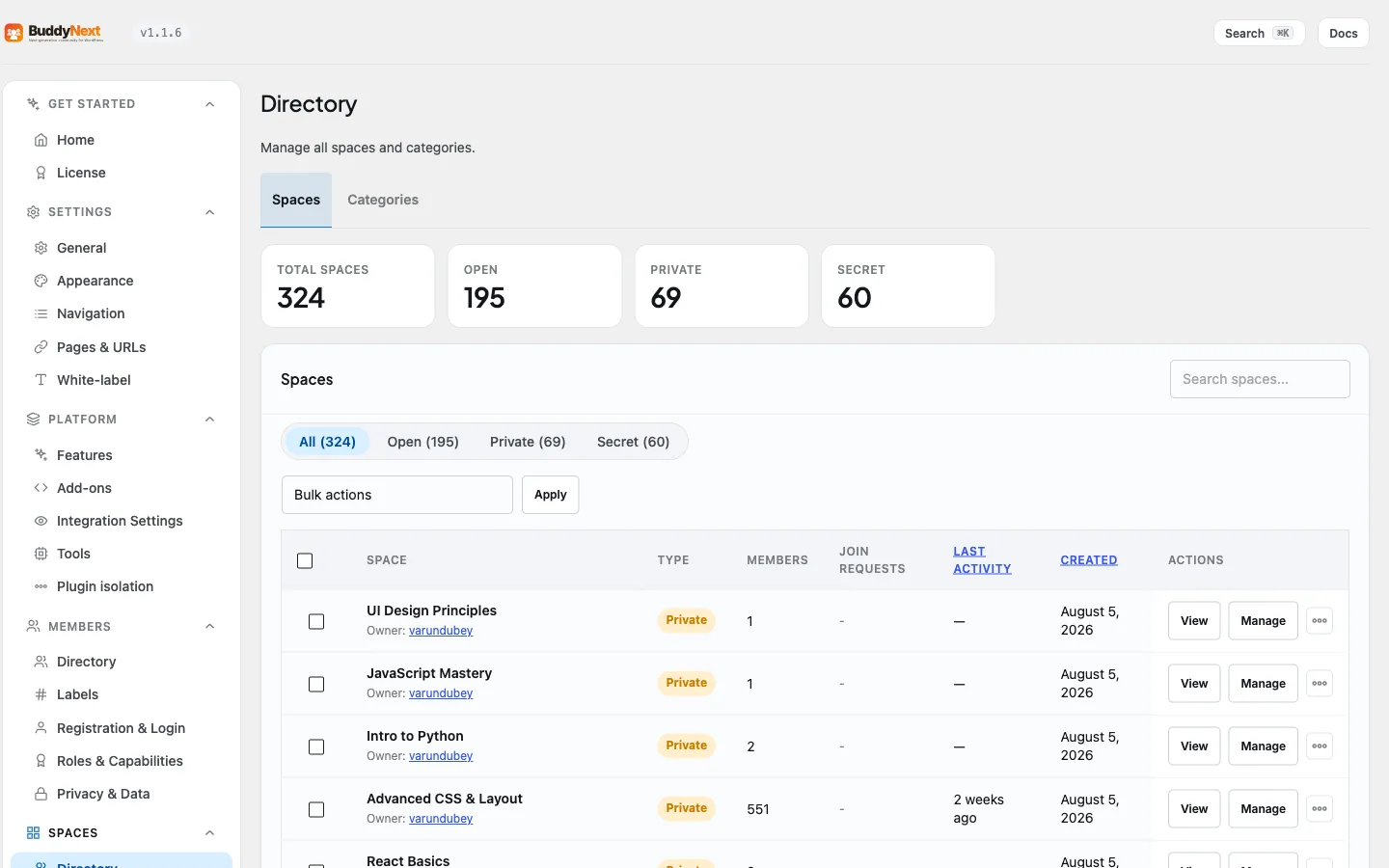View the UI Design Principles space
The width and height of the screenshot is (1389, 868).
pyautogui.click(x=1194, y=621)
